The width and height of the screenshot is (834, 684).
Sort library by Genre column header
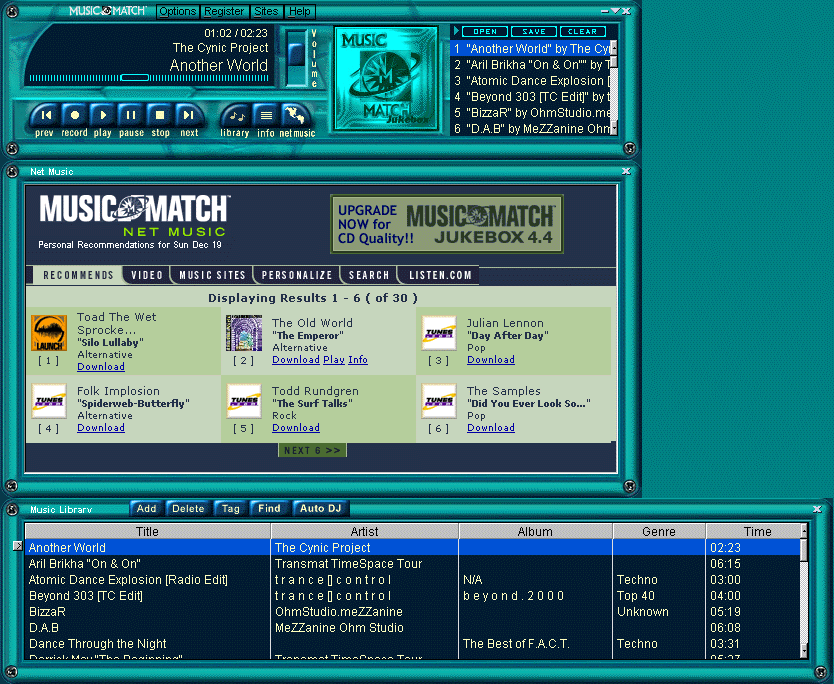tap(658, 531)
